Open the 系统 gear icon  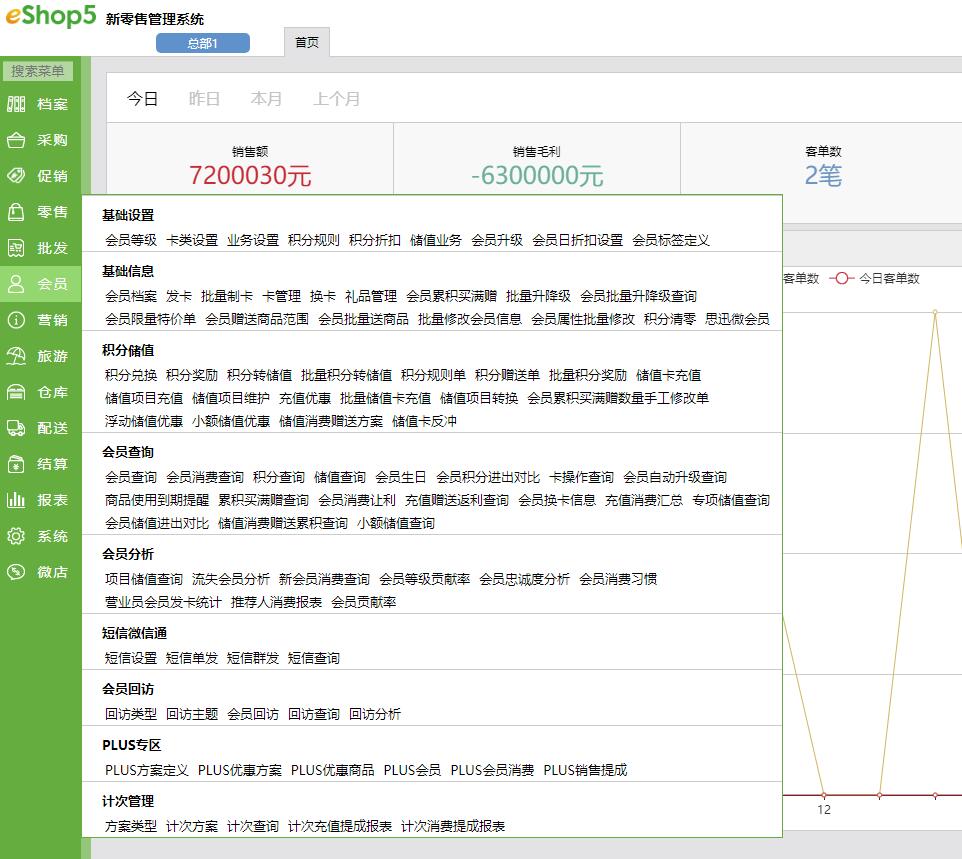coord(16,536)
